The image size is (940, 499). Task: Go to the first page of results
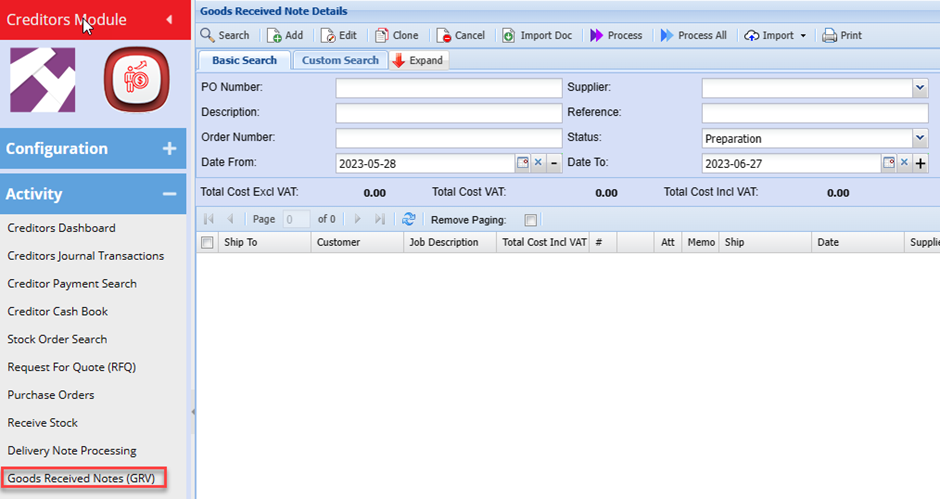[209, 219]
